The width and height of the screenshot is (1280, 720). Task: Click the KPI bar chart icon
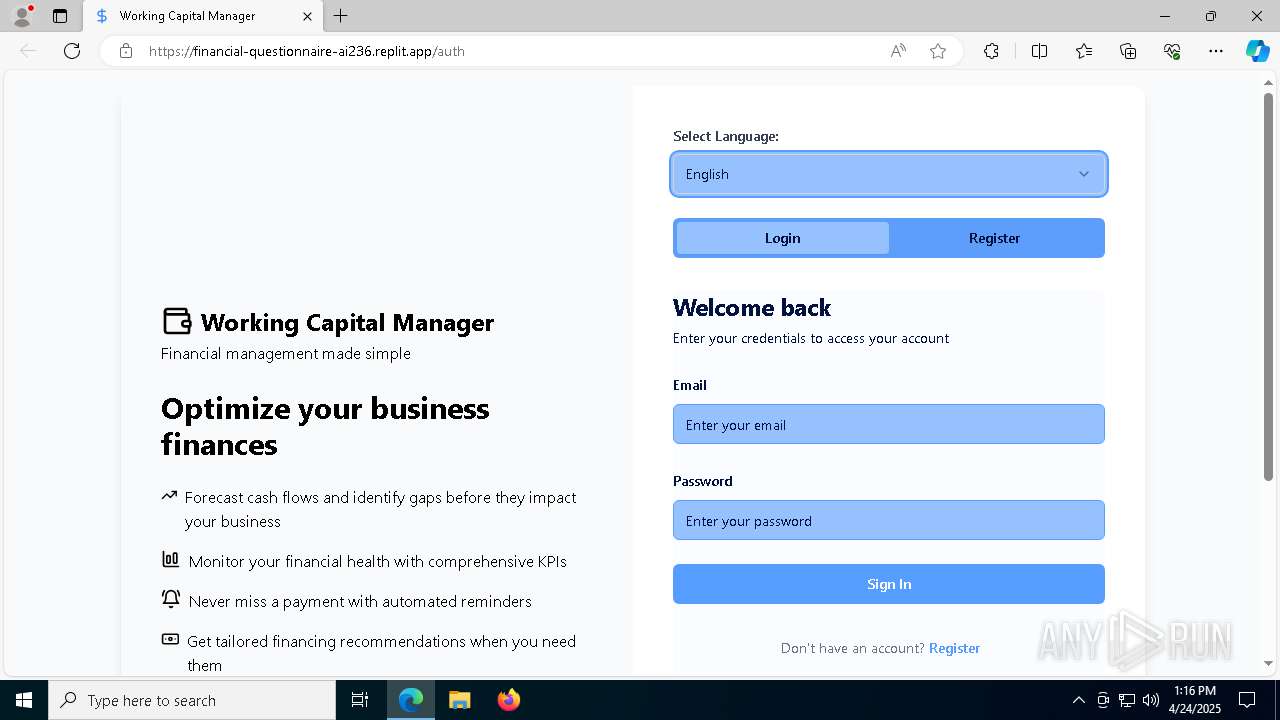point(170,560)
